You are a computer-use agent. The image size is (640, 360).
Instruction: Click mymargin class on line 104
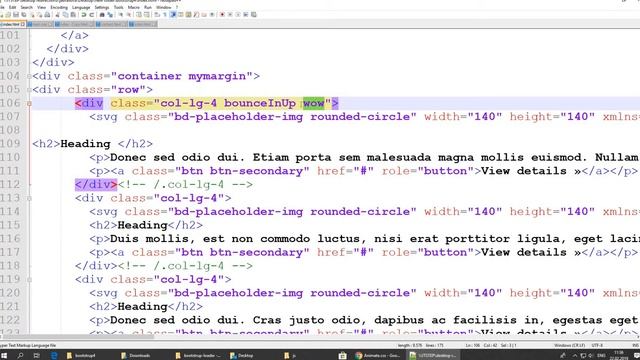pos(217,76)
